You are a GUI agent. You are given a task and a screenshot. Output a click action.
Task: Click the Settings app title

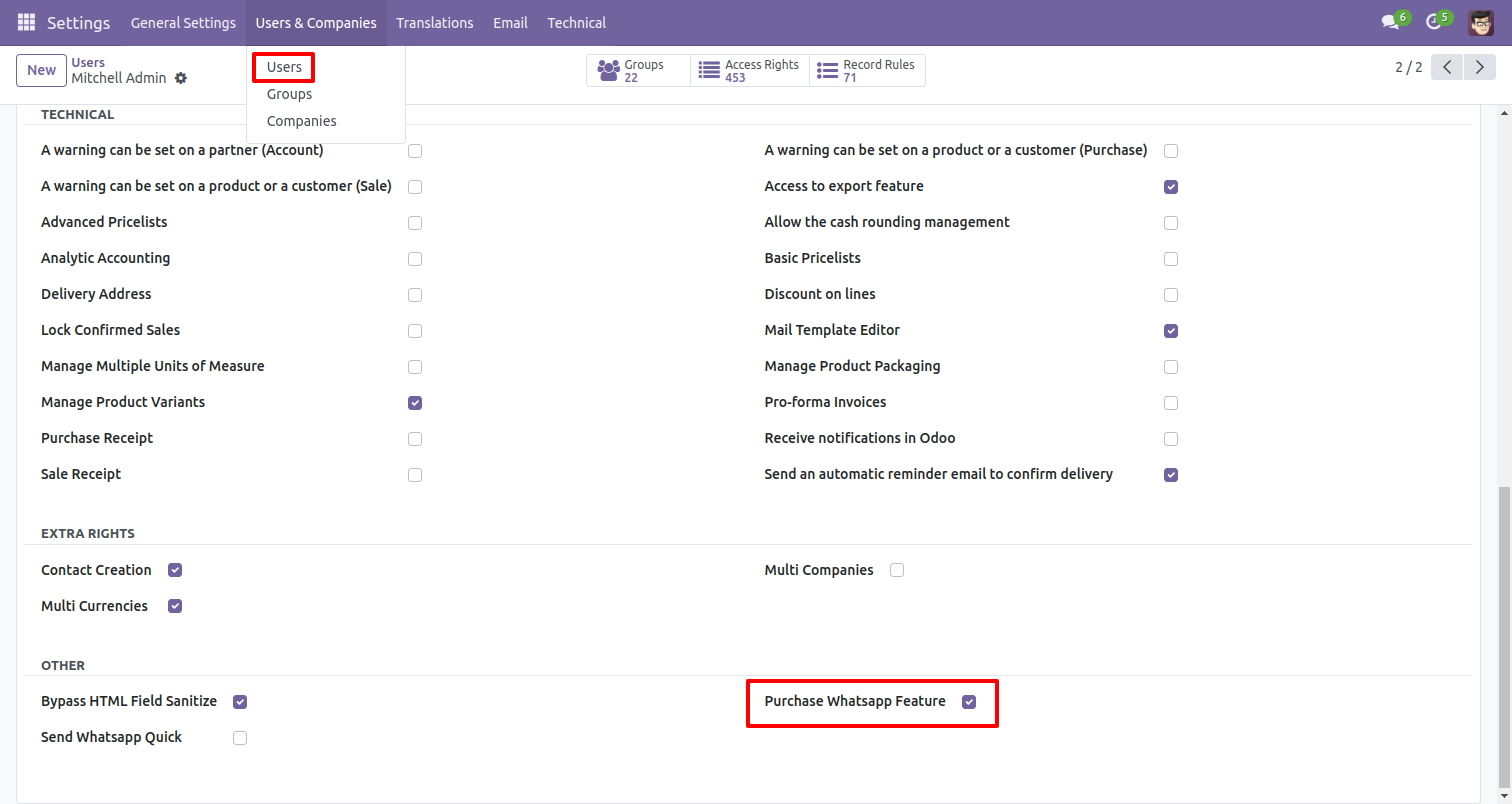click(79, 22)
